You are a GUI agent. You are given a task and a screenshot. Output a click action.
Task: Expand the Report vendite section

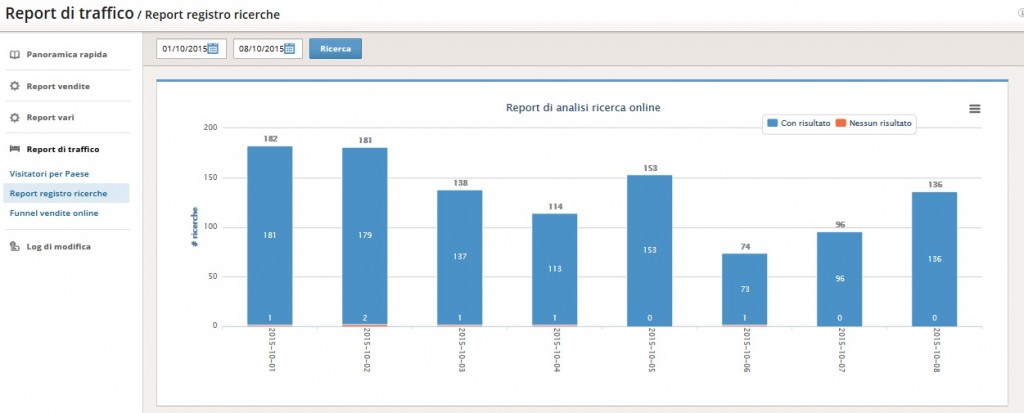(x=58, y=86)
